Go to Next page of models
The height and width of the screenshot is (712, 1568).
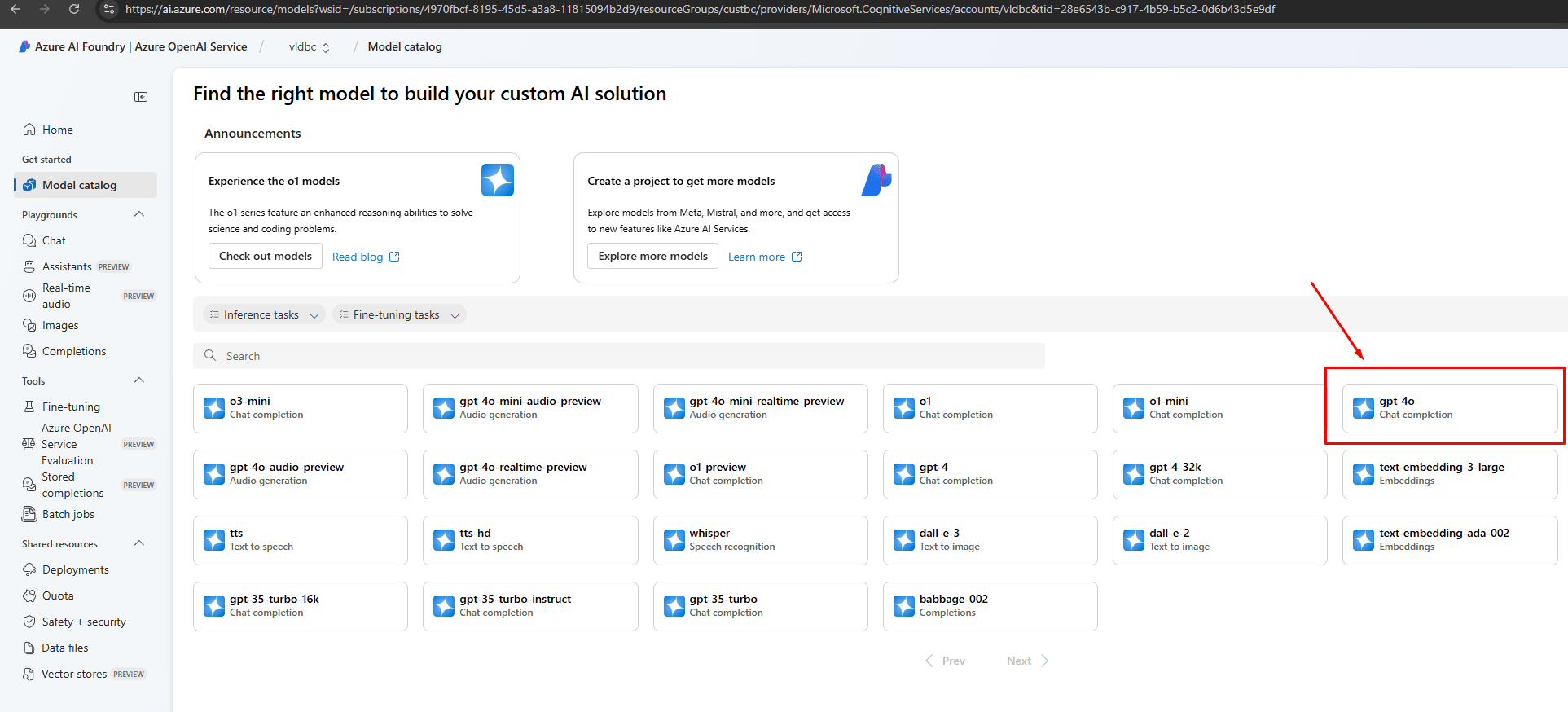1027,661
